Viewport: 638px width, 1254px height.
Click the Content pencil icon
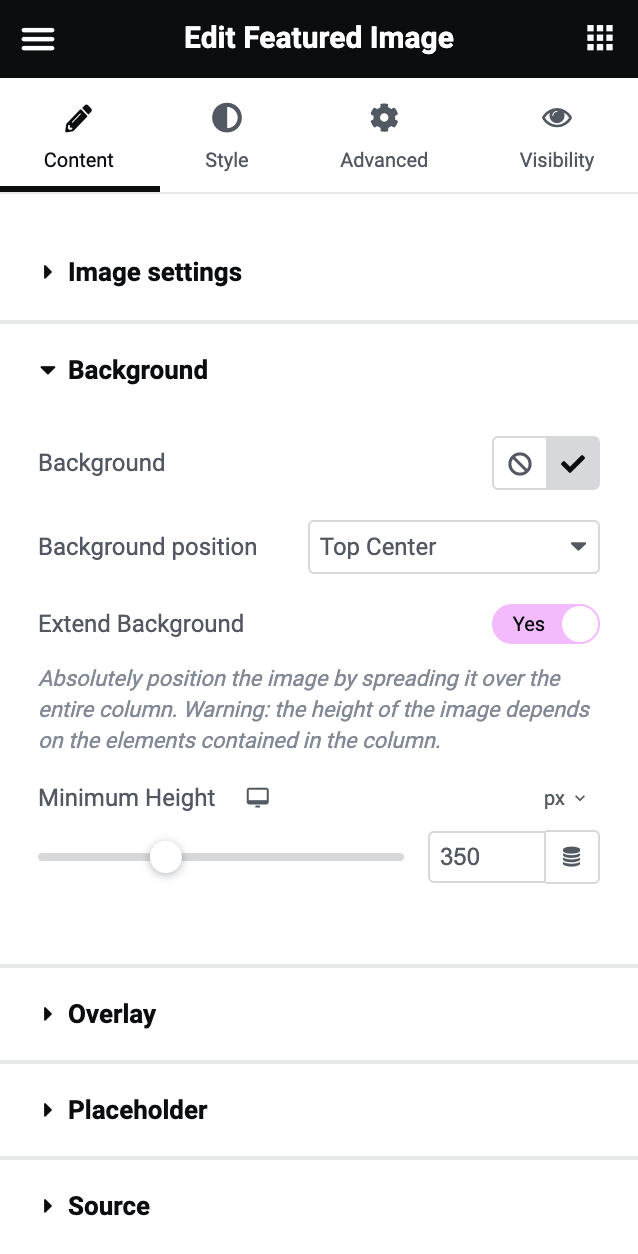78,120
